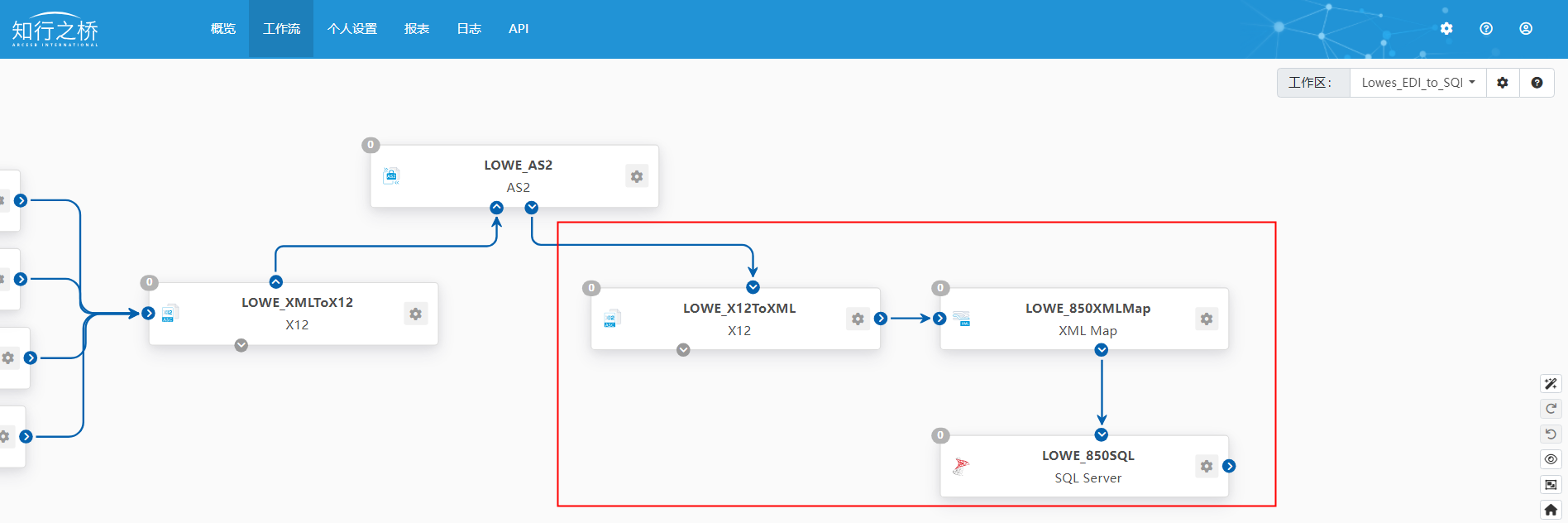Click the message count badge on LOWE_AS2

[x=370, y=145]
